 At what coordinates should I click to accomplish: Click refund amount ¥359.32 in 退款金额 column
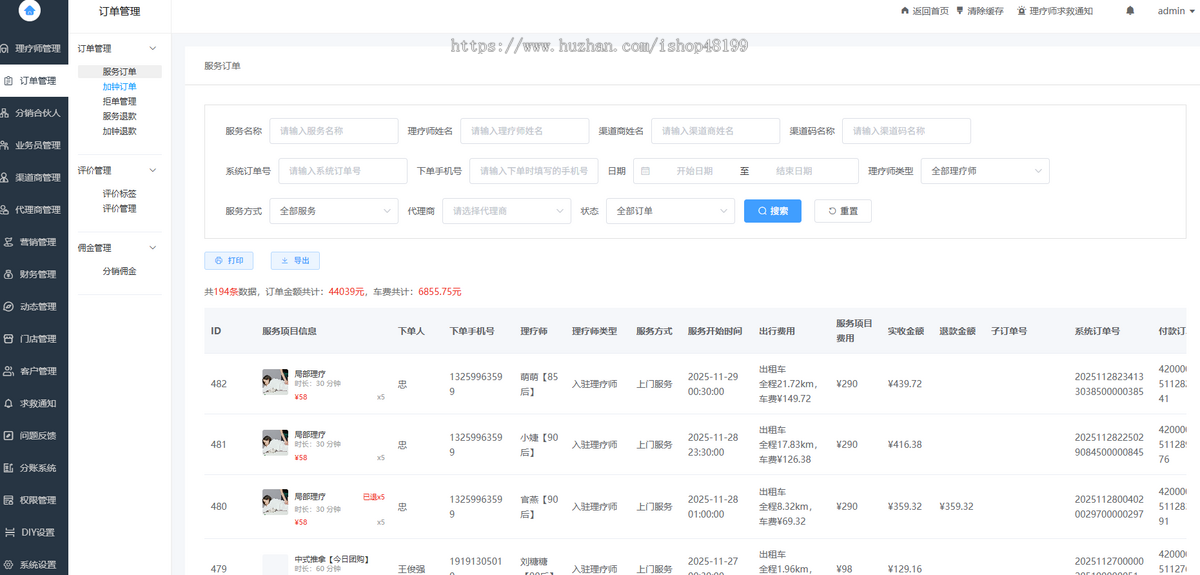[x=957, y=506]
